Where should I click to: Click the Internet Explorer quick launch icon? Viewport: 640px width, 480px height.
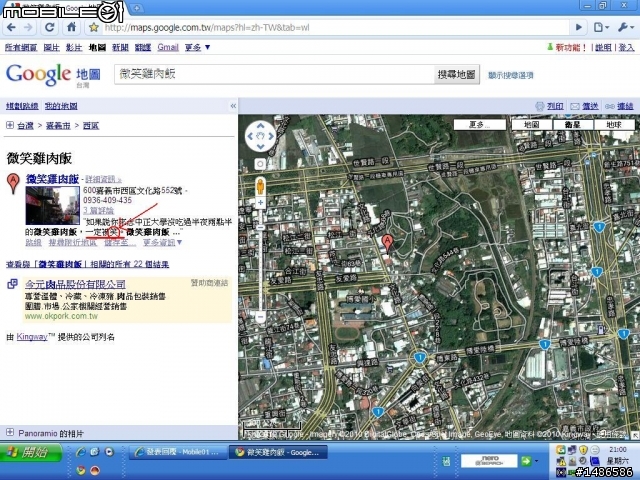pyautogui.click(x=81, y=451)
